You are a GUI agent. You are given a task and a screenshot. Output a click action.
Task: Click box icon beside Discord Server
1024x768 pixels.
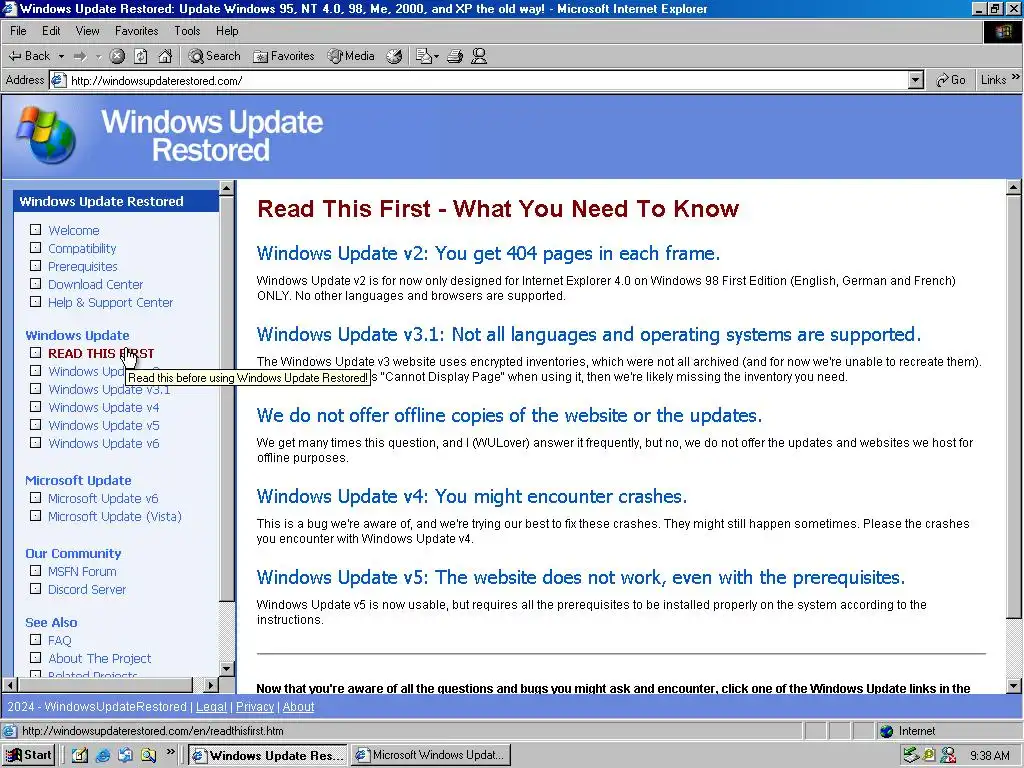[x=35, y=588]
